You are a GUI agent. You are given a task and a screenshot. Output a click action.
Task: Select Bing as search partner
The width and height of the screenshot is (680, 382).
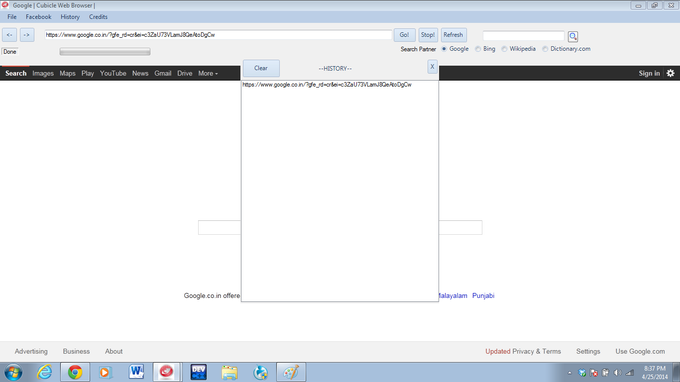[x=485, y=49]
